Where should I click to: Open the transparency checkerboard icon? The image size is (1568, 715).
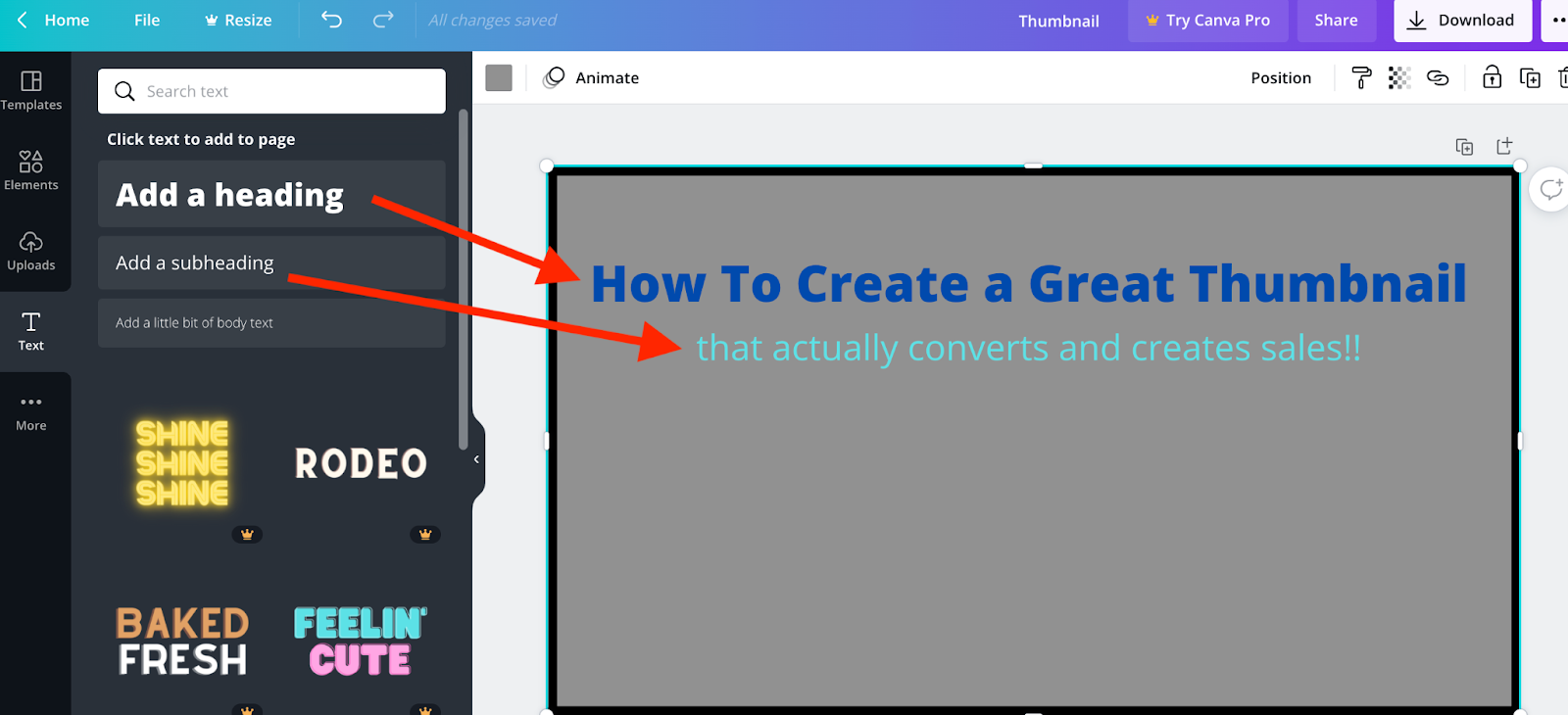tap(1399, 77)
